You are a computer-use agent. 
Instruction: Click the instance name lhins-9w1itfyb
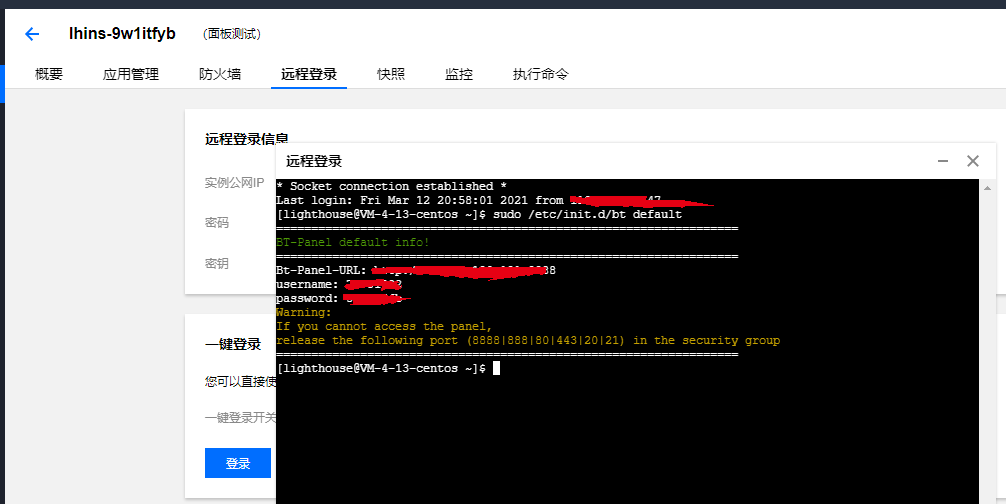click(x=123, y=33)
